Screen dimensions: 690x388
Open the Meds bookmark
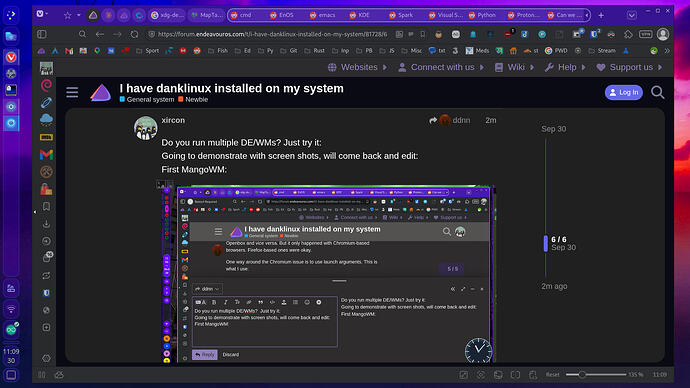477,51
